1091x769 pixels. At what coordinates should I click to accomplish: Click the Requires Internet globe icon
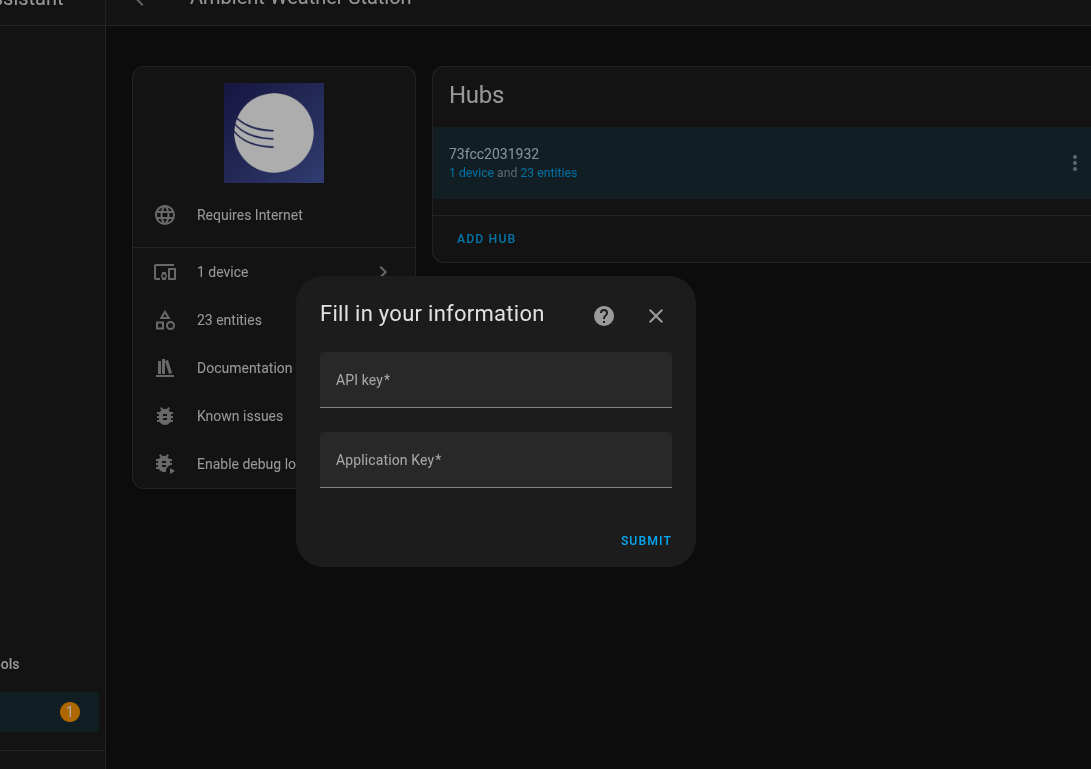point(165,215)
